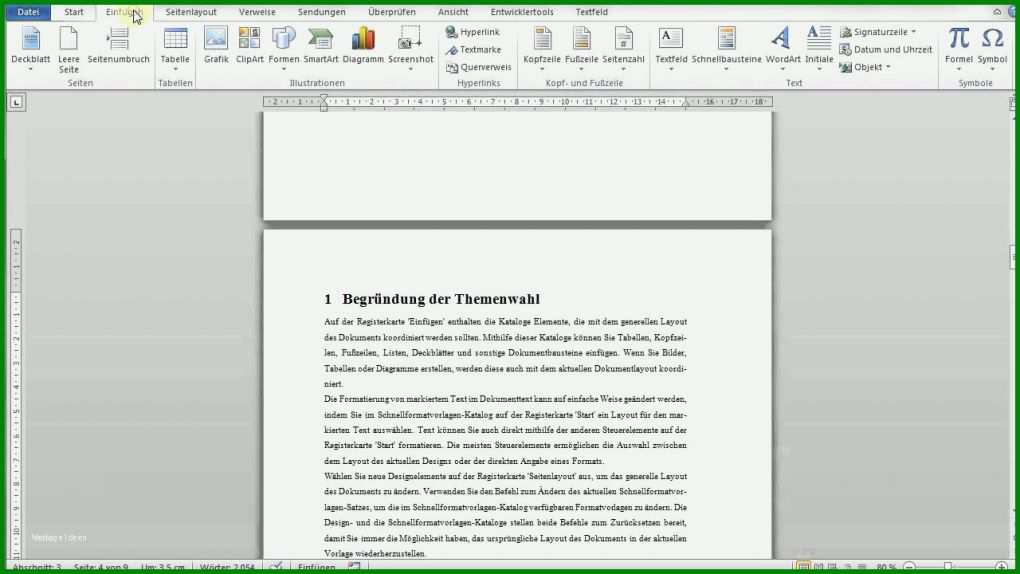Expand the Formen dropdown arrow
The image size is (1020, 574).
pyautogui.click(x=284, y=69)
